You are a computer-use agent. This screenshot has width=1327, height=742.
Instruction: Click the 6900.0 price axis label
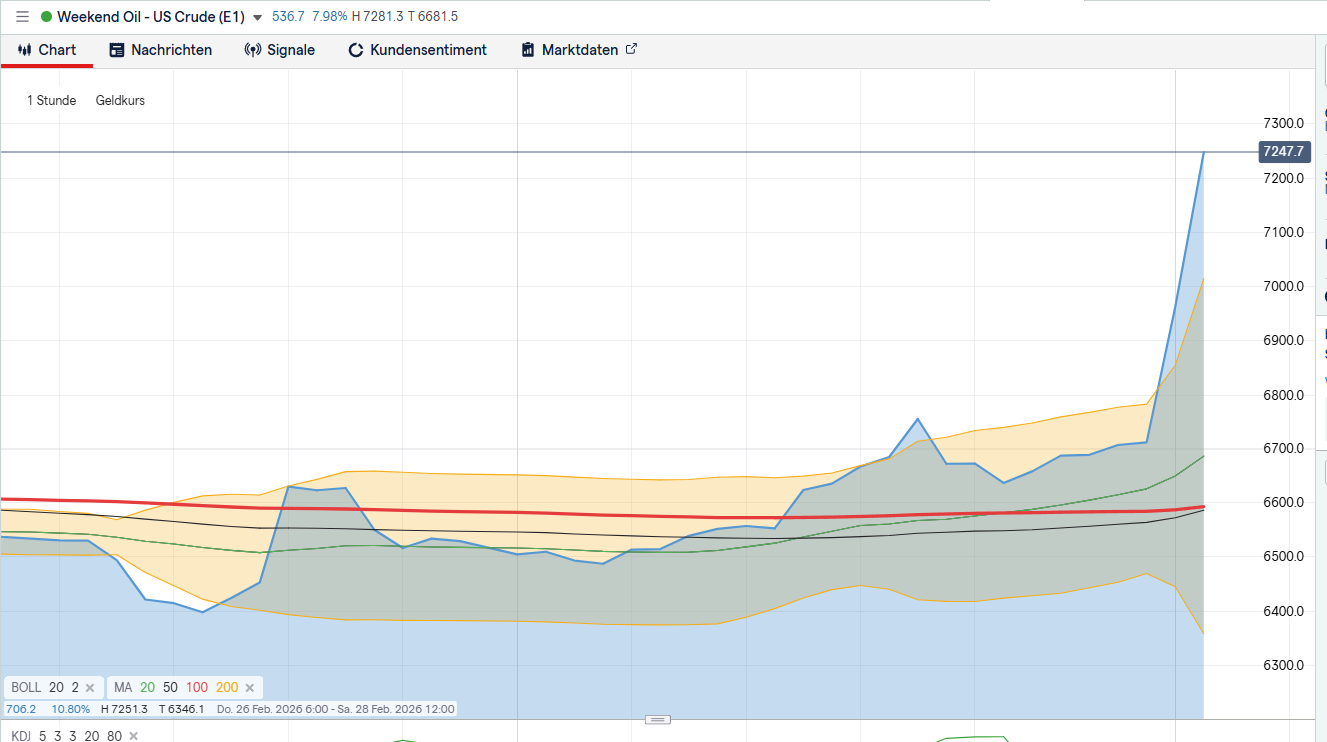tap(1284, 340)
